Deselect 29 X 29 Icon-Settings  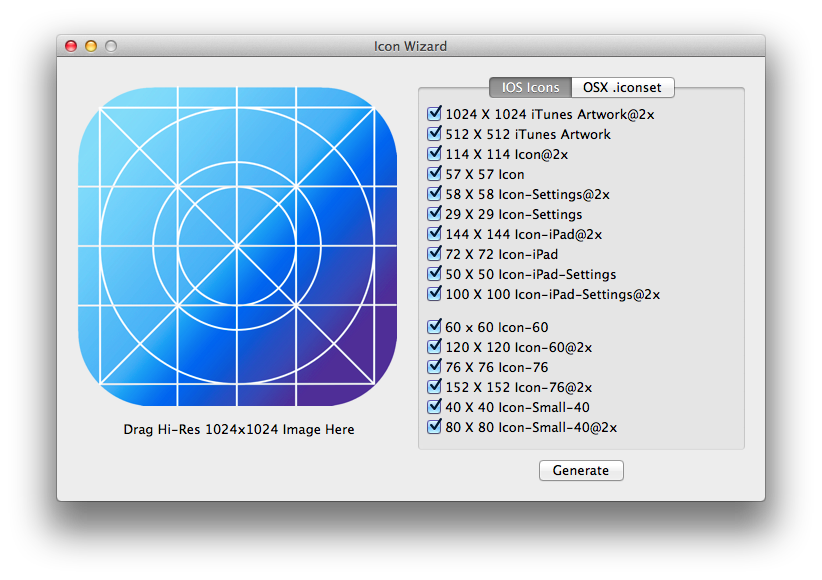[434, 214]
